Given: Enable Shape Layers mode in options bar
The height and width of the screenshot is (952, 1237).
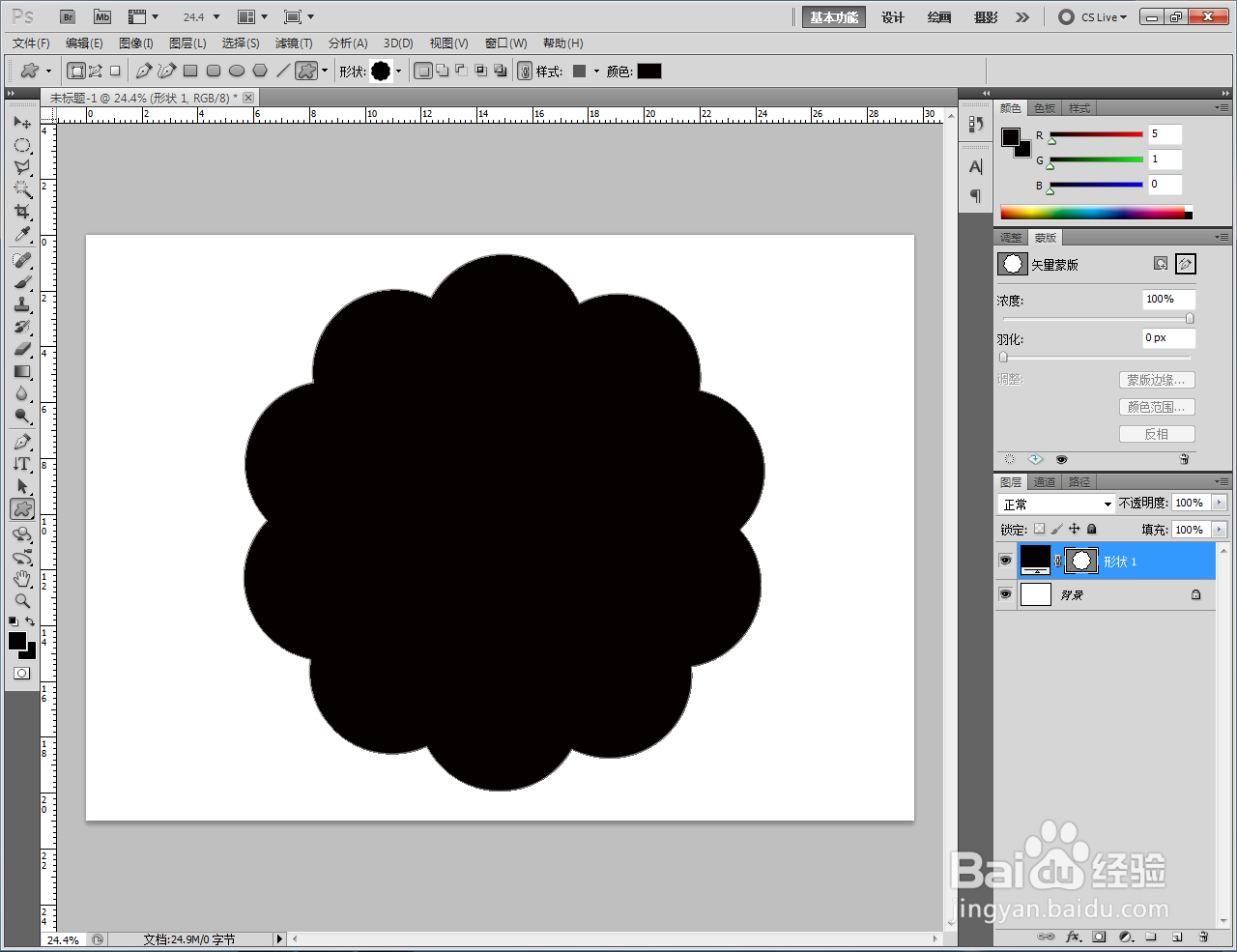Looking at the screenshot, I should 76,71.
